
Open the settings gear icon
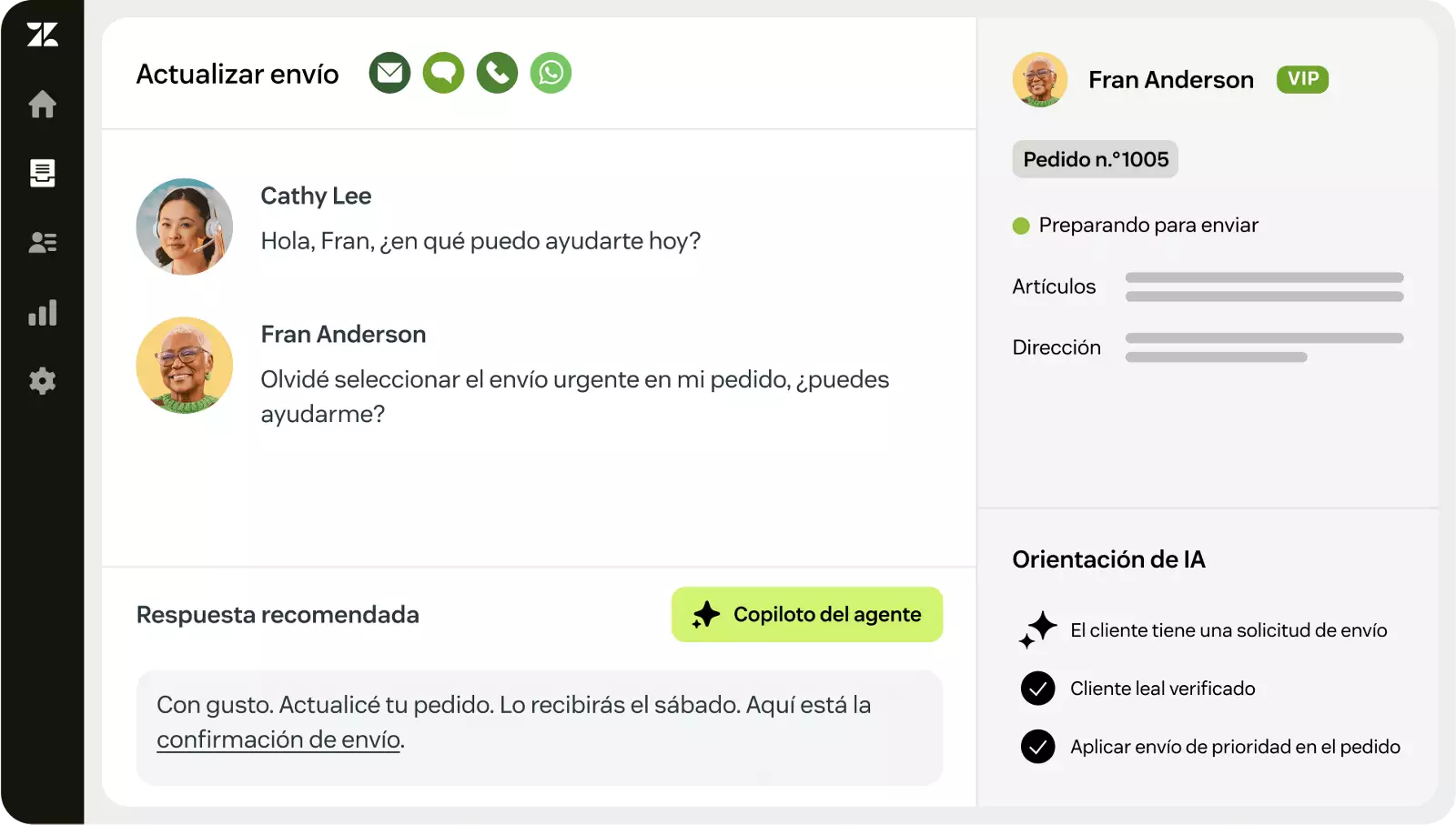tap(43, 381)
